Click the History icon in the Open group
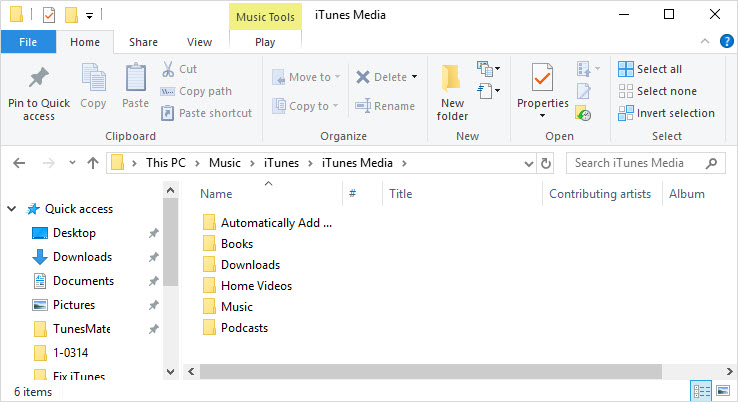The image size is (738, 402). 584,113
